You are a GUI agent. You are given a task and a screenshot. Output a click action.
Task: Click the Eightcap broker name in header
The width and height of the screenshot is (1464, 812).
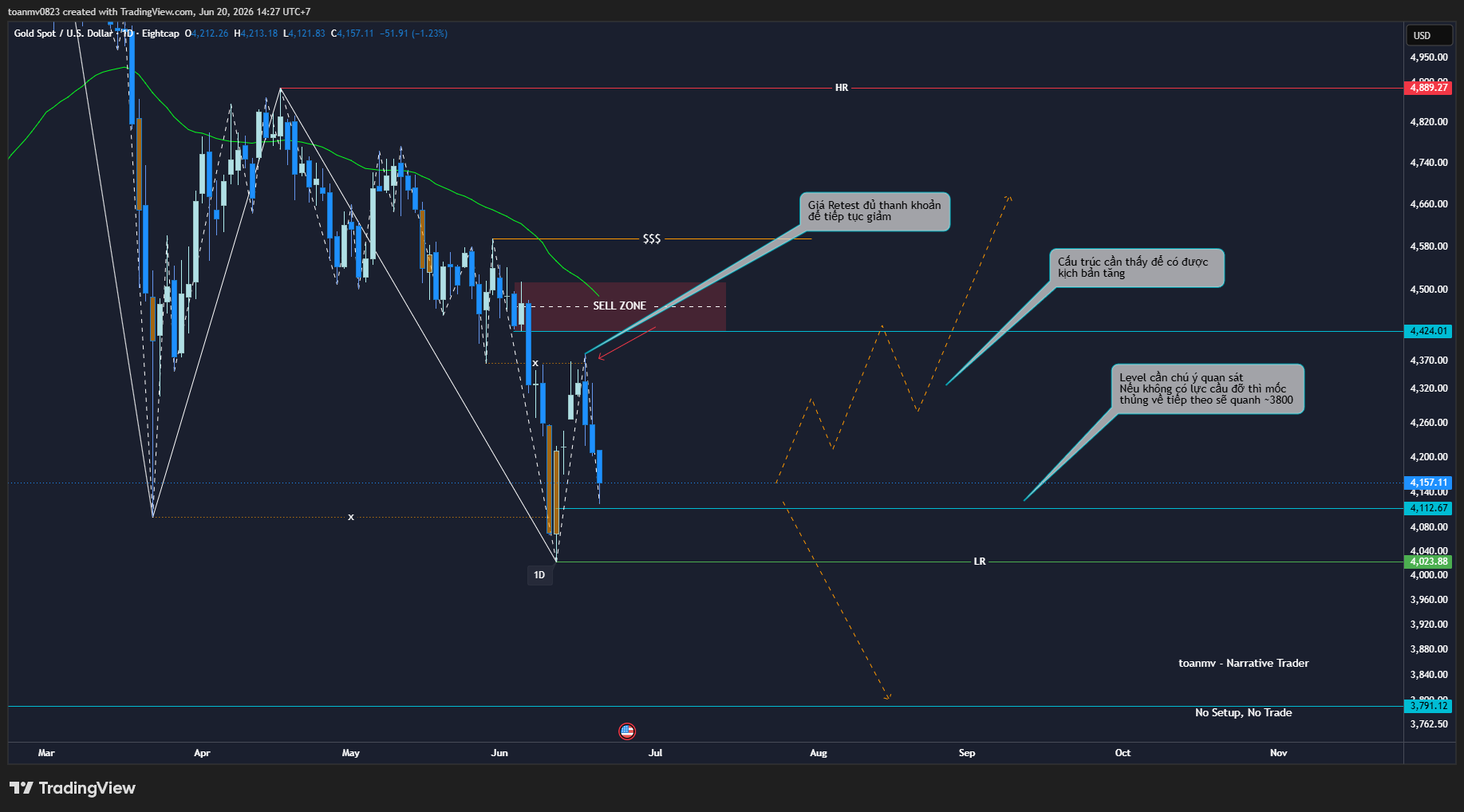coord(160,34)
